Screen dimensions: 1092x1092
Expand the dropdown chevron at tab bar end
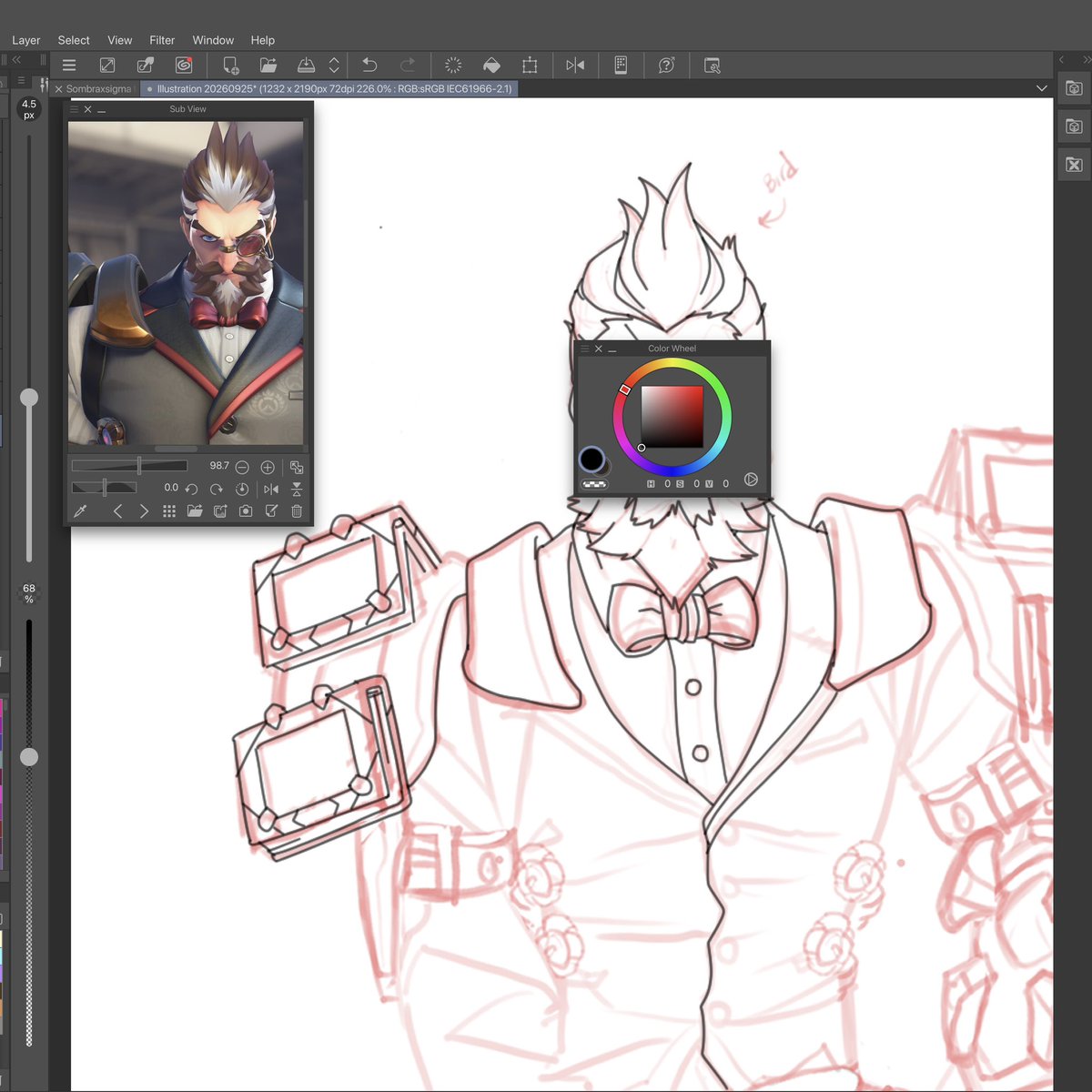(x=1042, y=88)
